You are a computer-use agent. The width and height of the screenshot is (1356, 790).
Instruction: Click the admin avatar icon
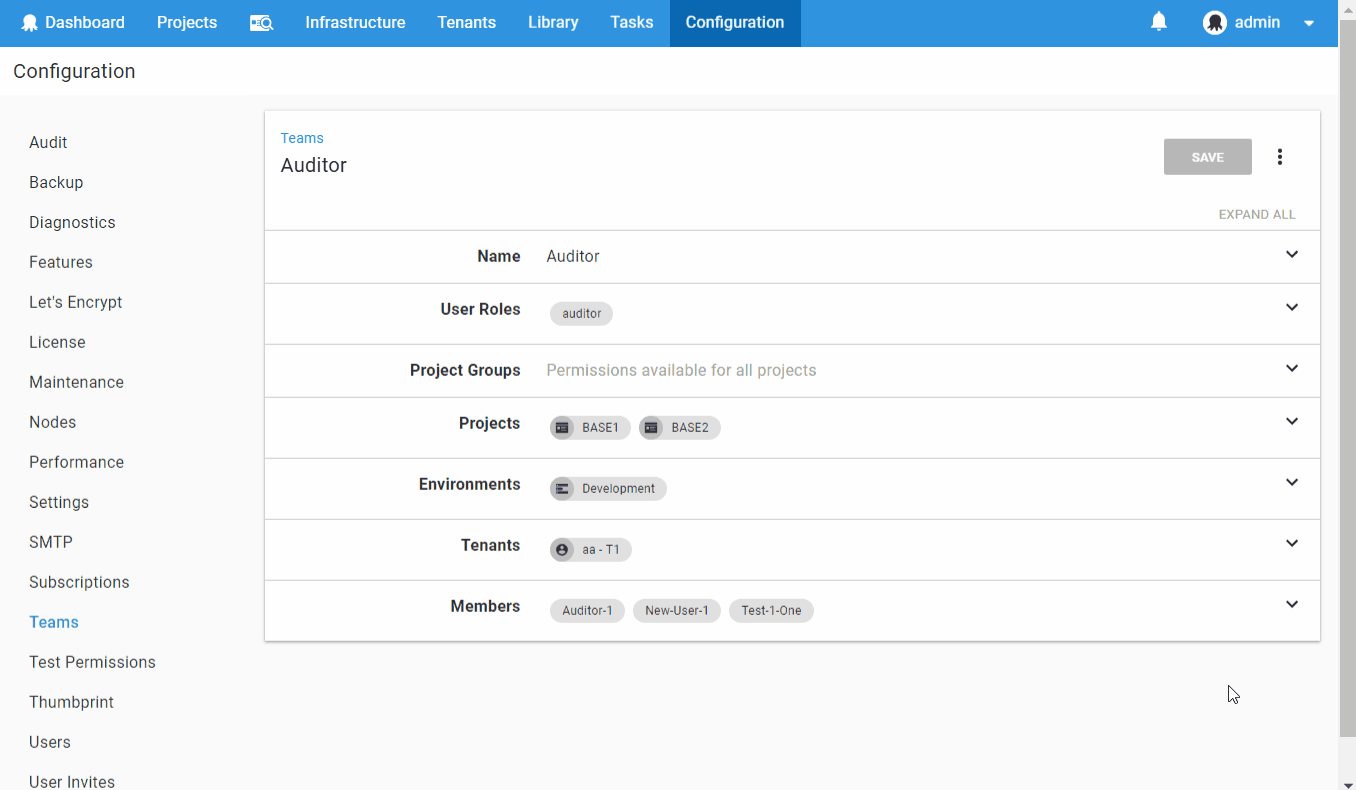point(1214,21)
